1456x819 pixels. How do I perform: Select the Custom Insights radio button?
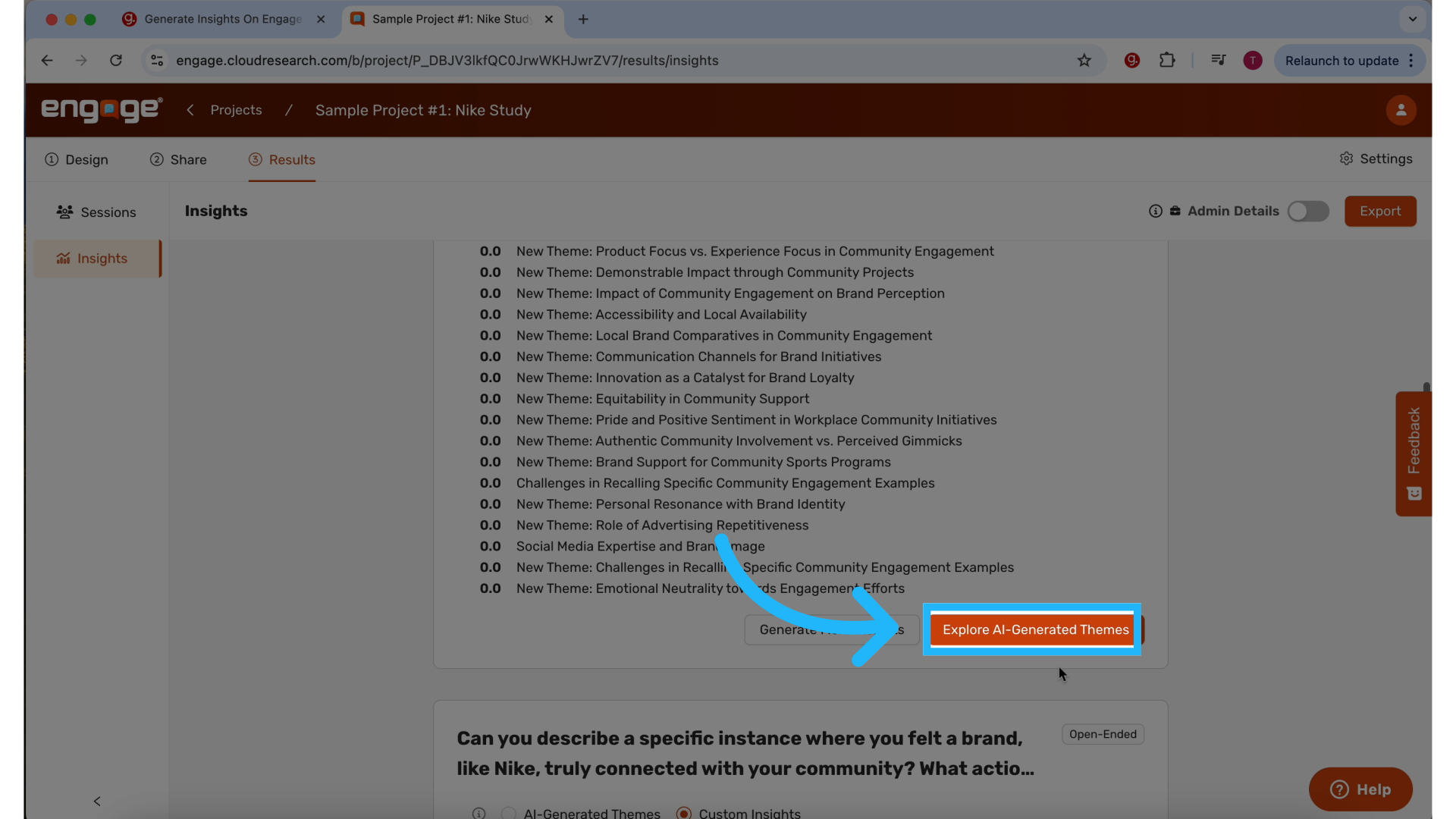[684, 813]
